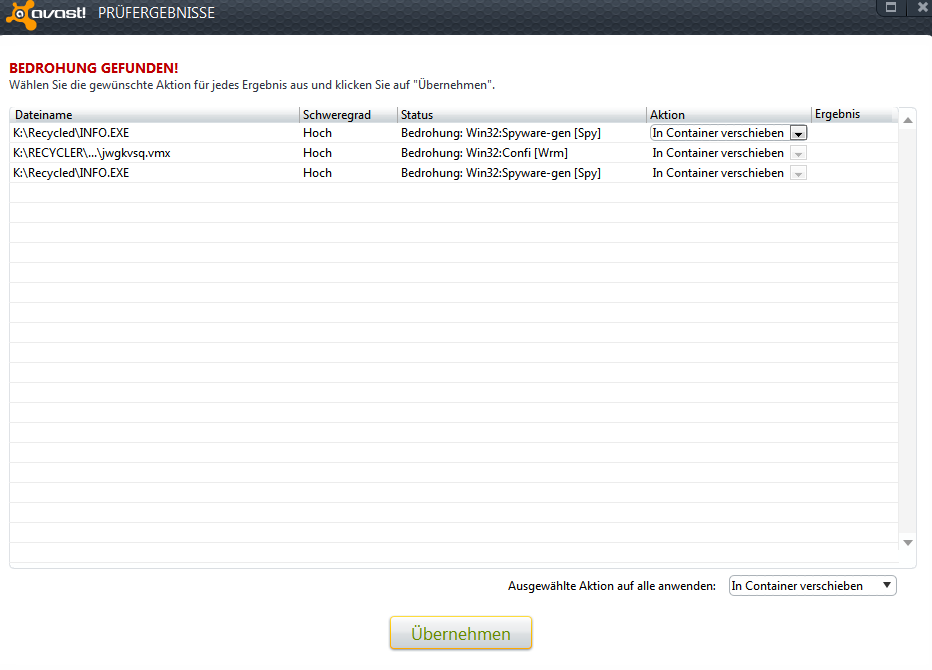Click the third row's Win32:Spyware-gen [Spy] status
Image resolution: width=932 pixels, height=670 pixels.
pyautogui.click(x=500, y=173)
